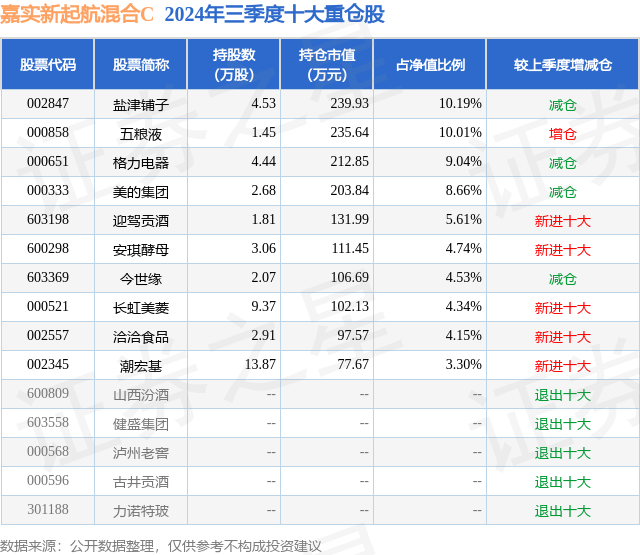Click the 新进十大 label for 迎驾贡酒
The height and width of the screenshot is (555, 640).
tap(563, 221)
